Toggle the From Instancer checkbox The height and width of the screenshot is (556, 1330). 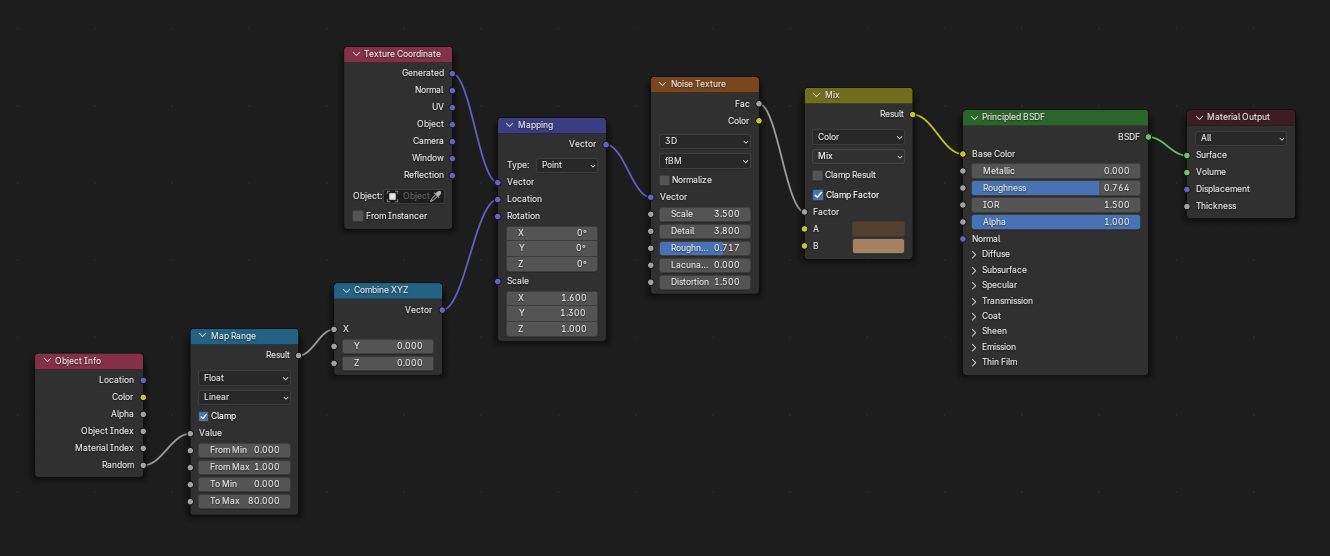359,216
